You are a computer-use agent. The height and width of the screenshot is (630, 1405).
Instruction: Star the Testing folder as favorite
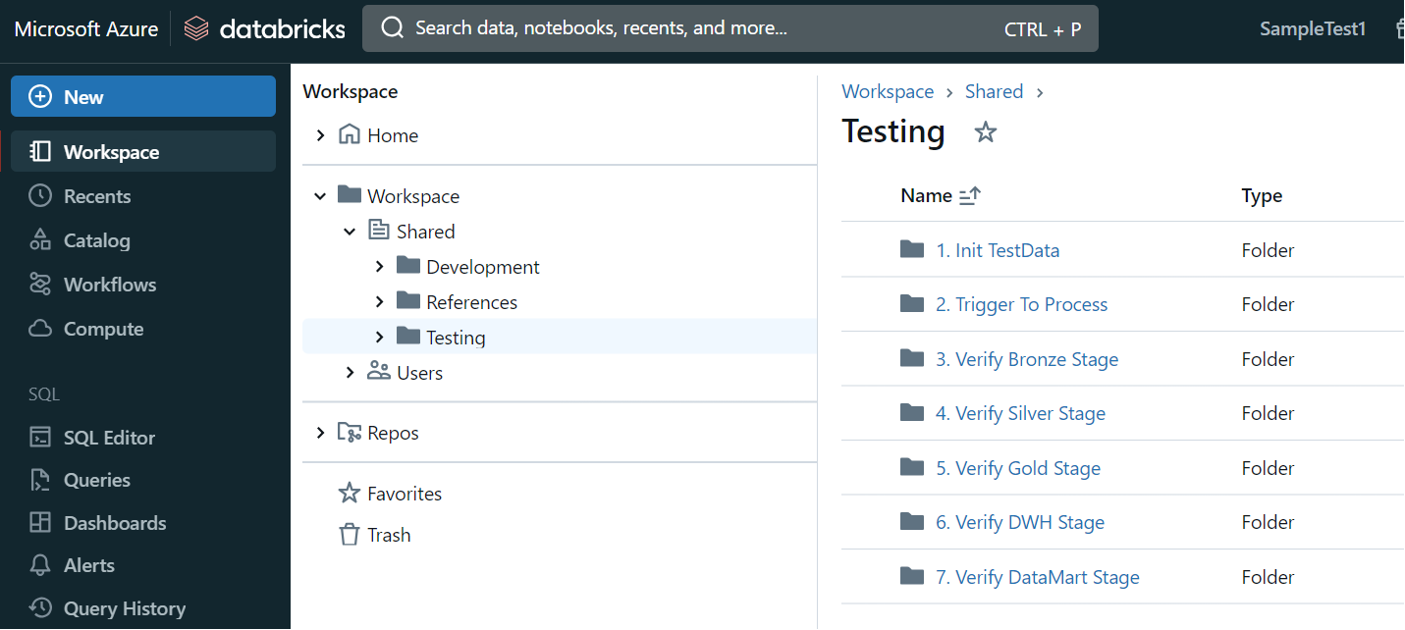(x=985, y=131)
